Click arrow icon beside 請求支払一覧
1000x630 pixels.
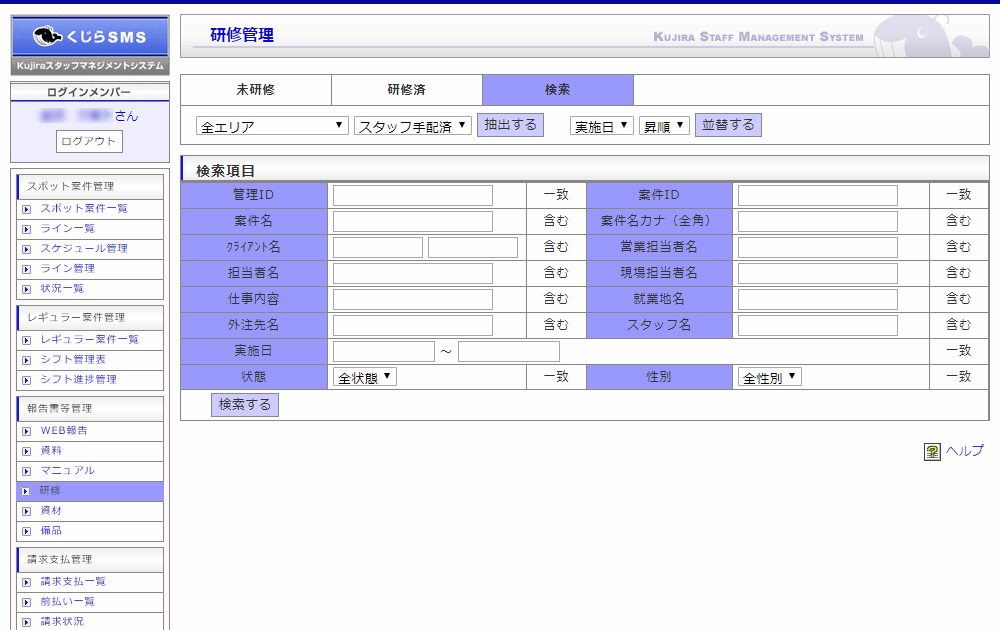pos(26,582)
